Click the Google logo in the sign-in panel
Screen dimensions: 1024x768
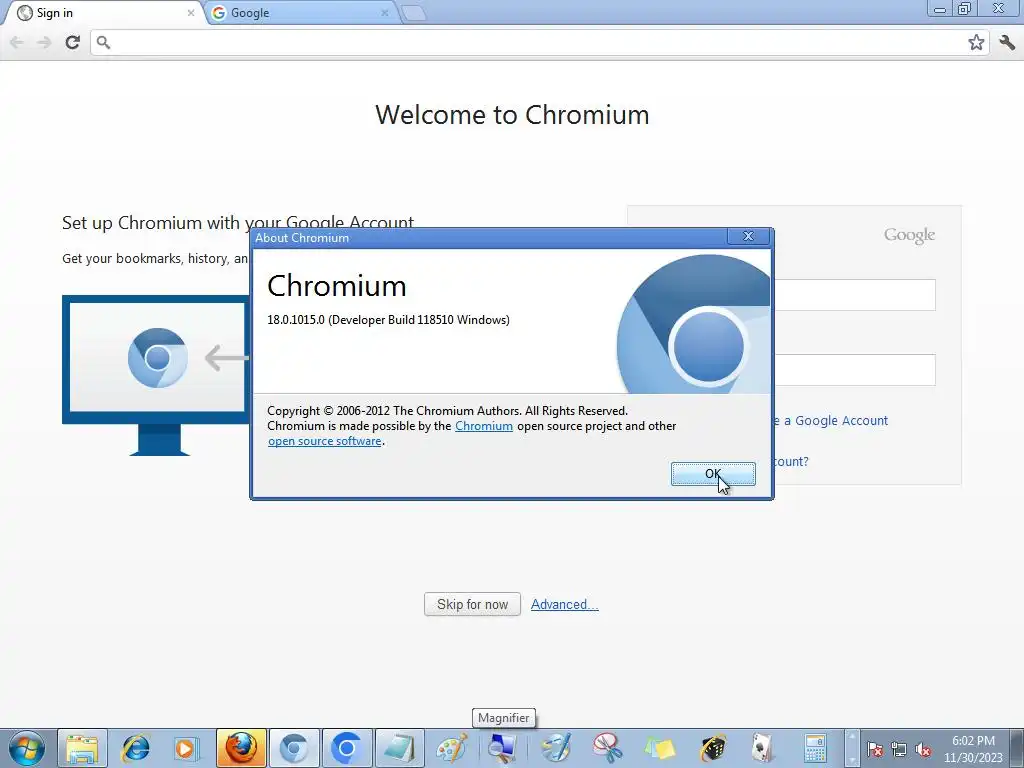point(909,235)
